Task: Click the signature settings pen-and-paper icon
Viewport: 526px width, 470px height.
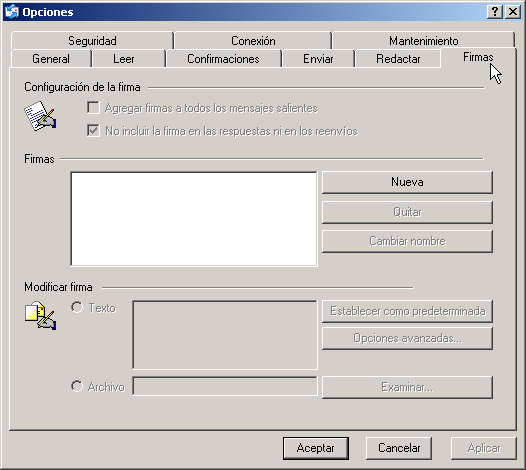Action: [x=40, y=116]
